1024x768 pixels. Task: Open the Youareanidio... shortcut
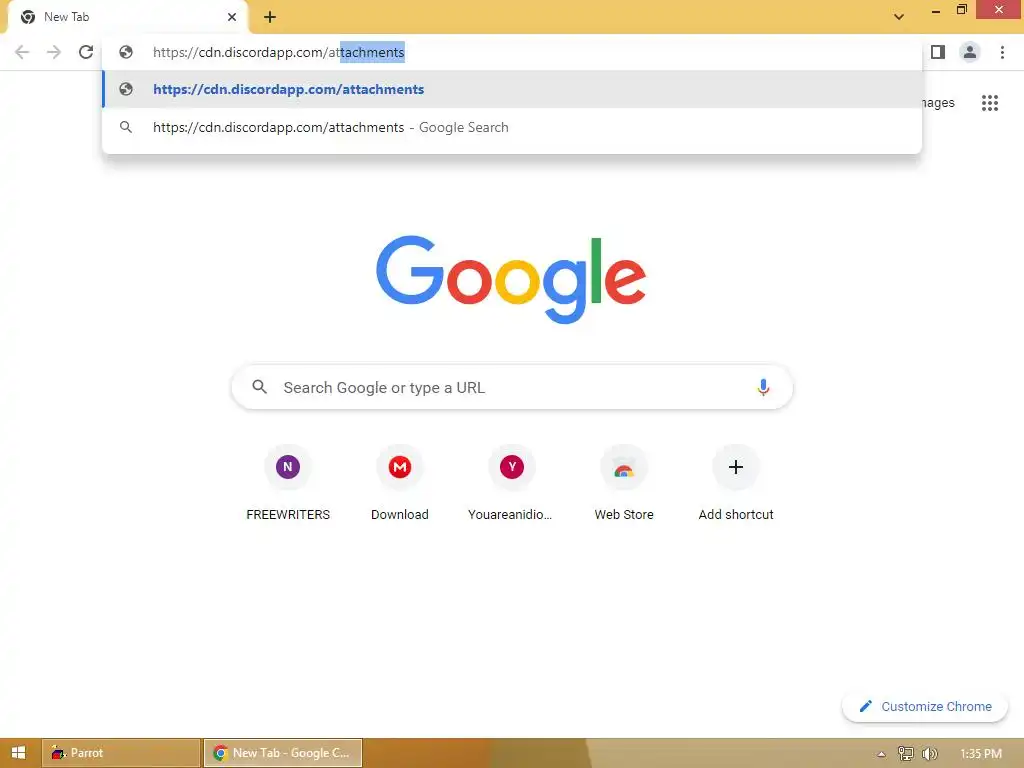pos(511,484)
